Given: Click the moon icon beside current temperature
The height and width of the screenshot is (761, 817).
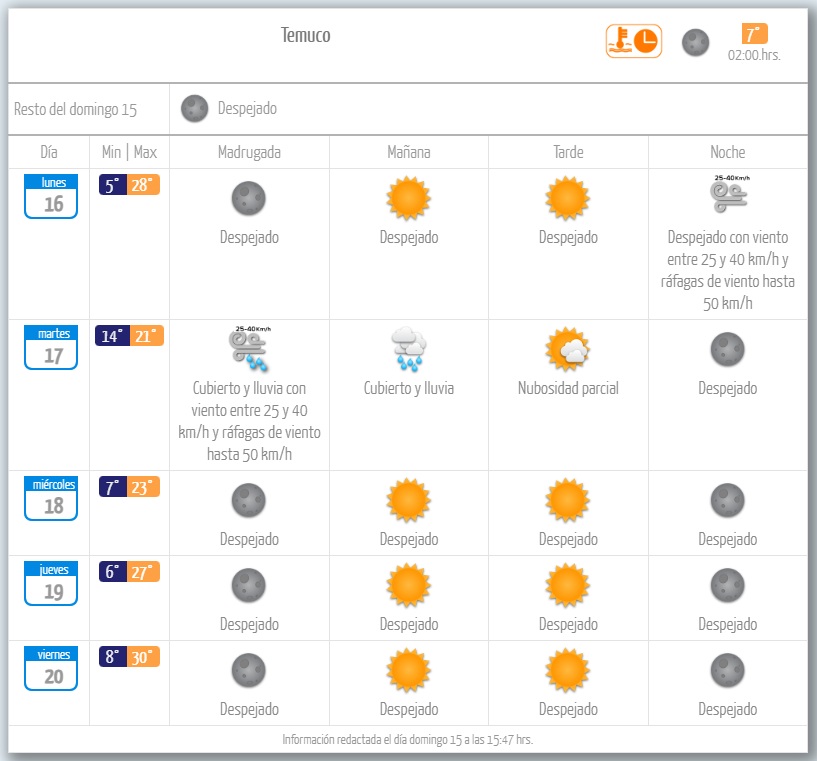Looking at the screenshot, I should click(x=695, y=42).
